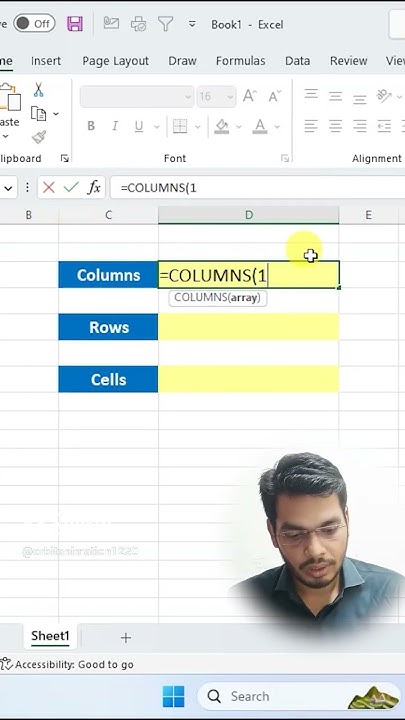This screenshot has height=720, width=405.
Task: Click the blue Columns label cell
Action: coord(108,275)
